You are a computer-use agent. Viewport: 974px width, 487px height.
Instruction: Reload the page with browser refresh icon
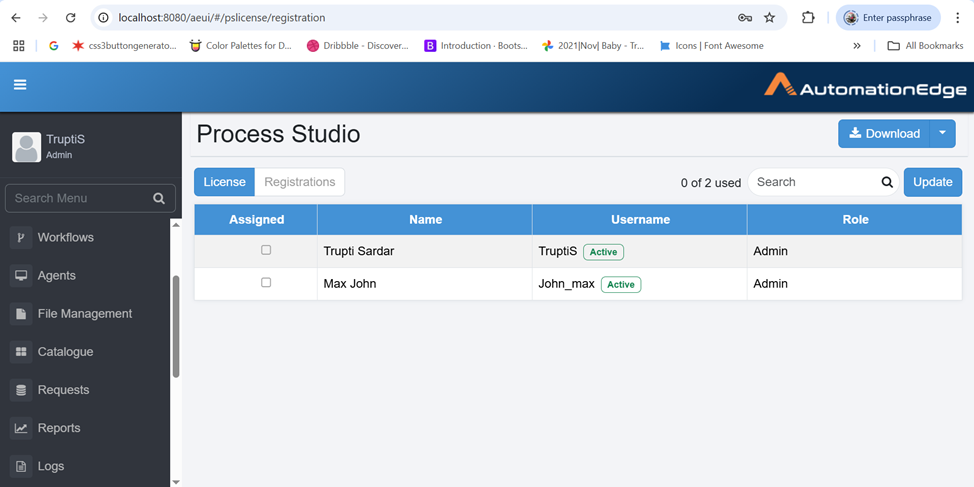[x=71, y=17]
